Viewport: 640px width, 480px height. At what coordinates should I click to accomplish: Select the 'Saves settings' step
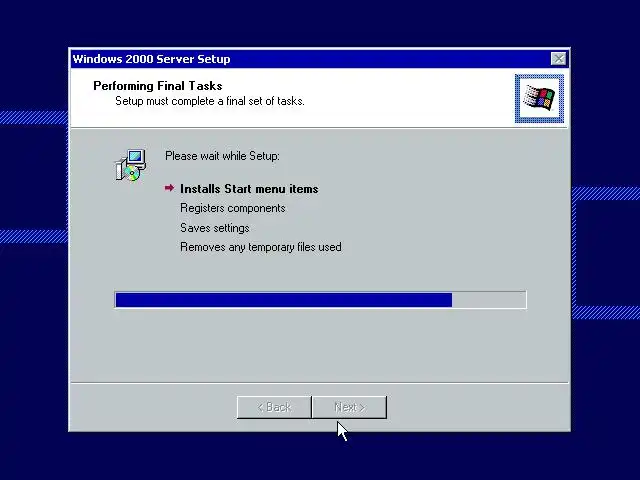click(x=215, y=228)
